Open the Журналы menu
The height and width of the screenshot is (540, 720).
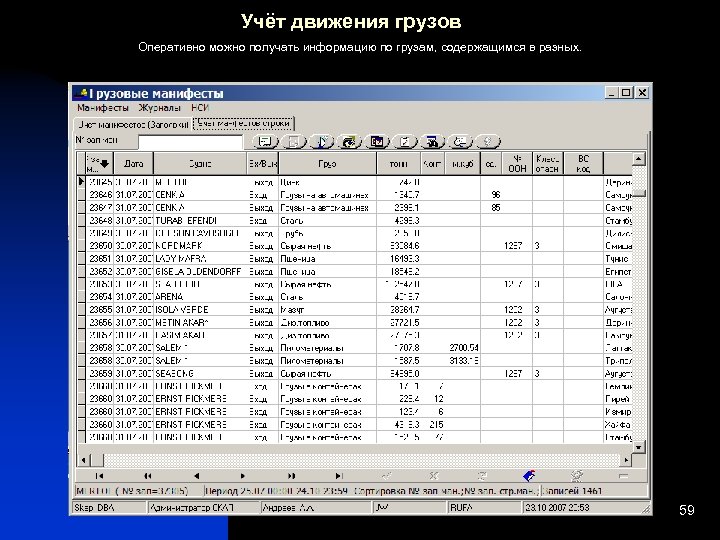[159, 108]
